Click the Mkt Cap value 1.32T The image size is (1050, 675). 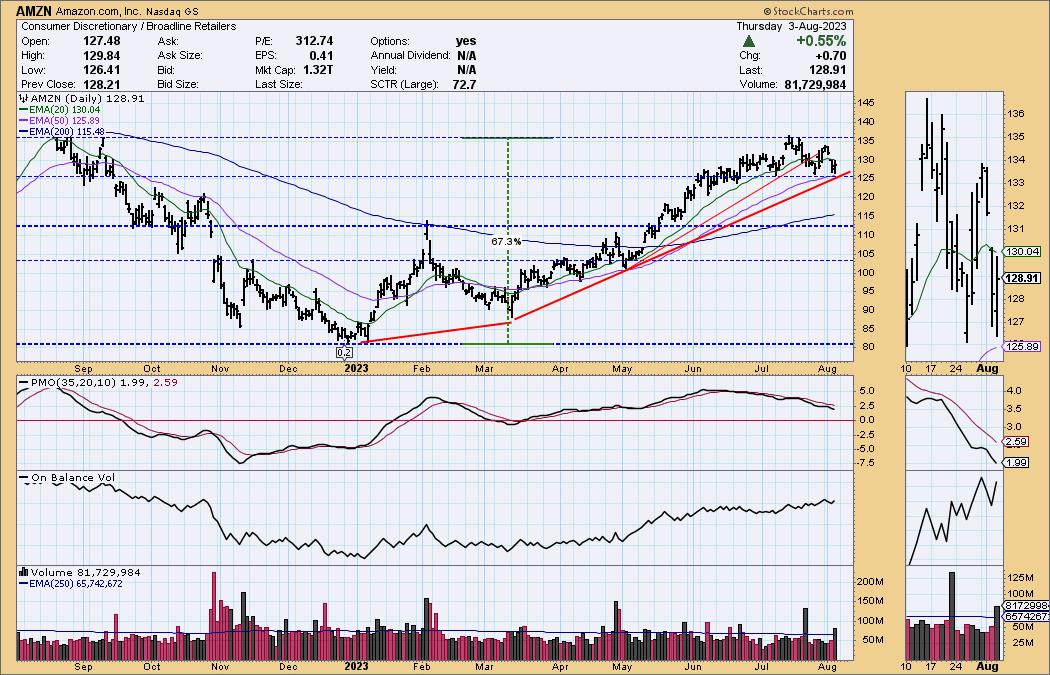coord(317,70)
